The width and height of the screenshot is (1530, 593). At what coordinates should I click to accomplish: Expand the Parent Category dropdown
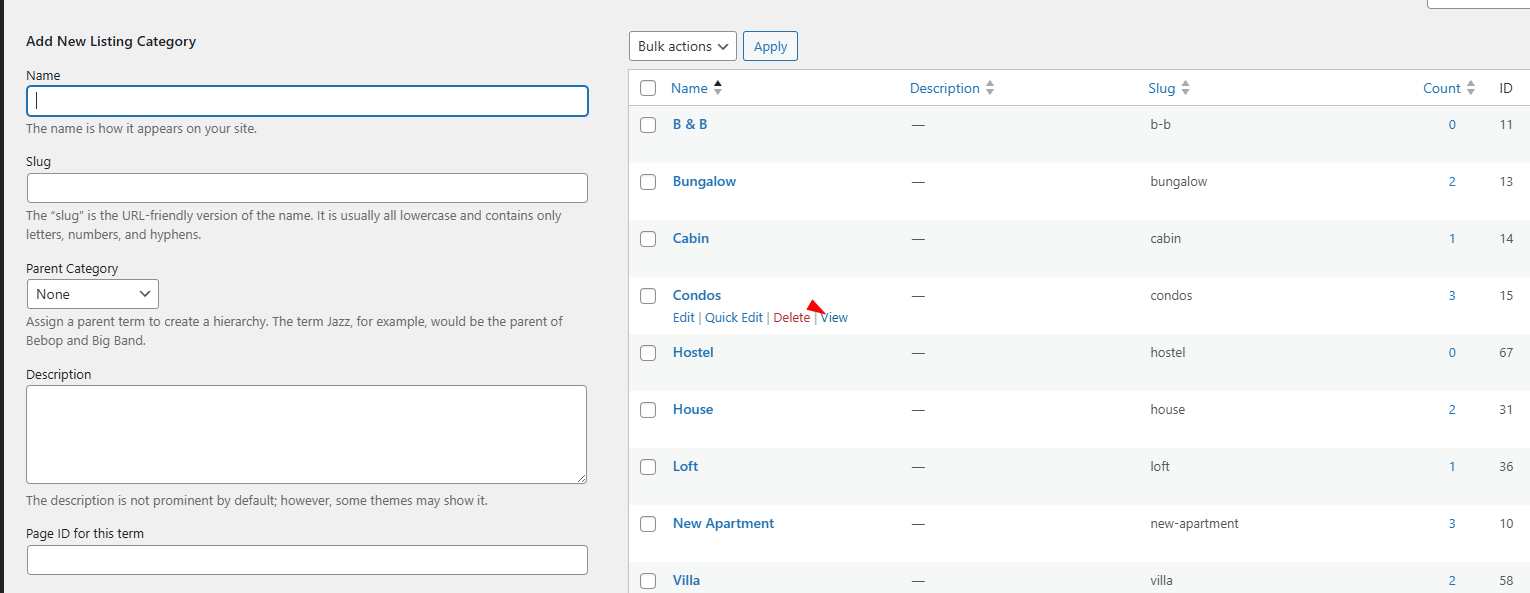click(92, 294)
